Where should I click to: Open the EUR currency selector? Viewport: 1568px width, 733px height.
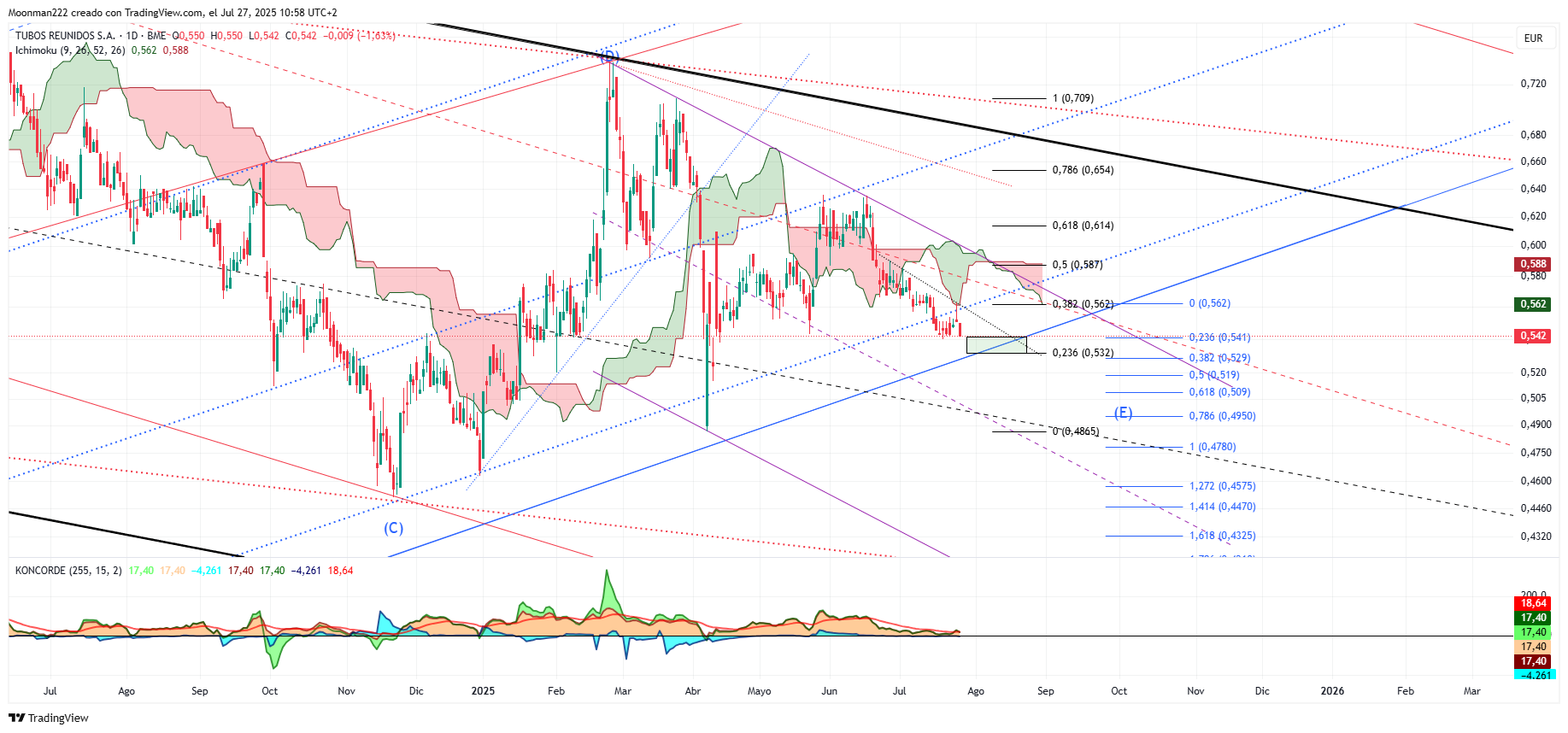click(1534, 38)
